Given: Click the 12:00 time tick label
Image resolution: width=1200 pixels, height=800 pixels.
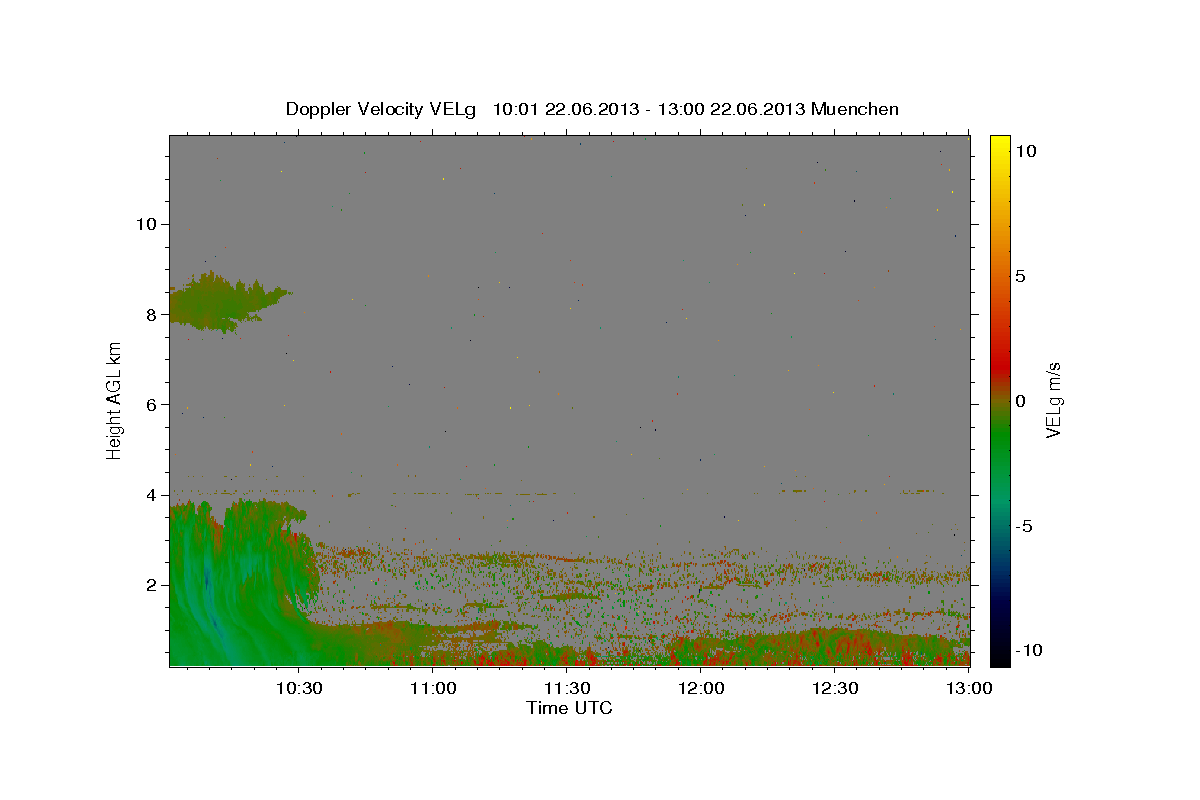Looking at the screenshot, I should pos(701,688).
